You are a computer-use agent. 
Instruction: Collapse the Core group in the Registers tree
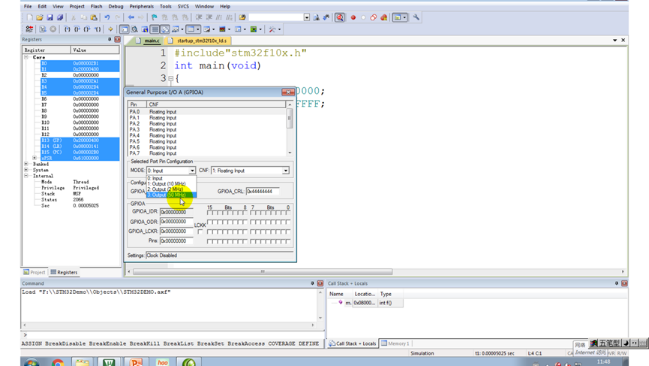click(26, 57)
